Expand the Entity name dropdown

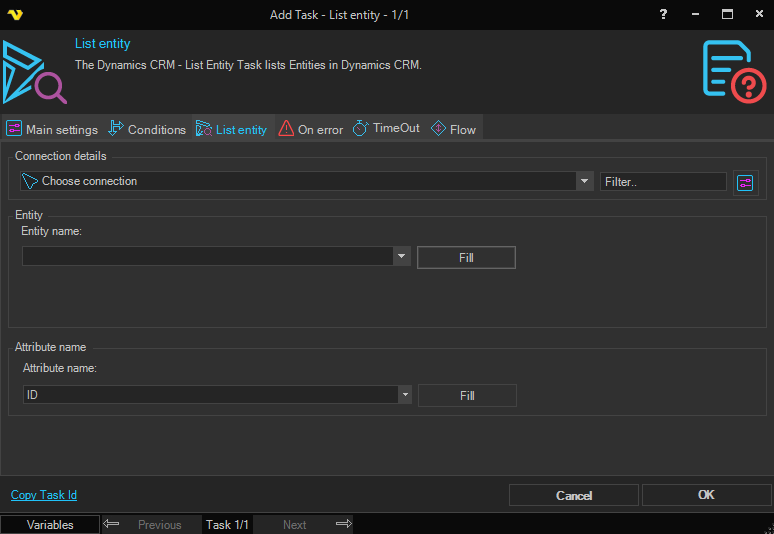[402, 257]
